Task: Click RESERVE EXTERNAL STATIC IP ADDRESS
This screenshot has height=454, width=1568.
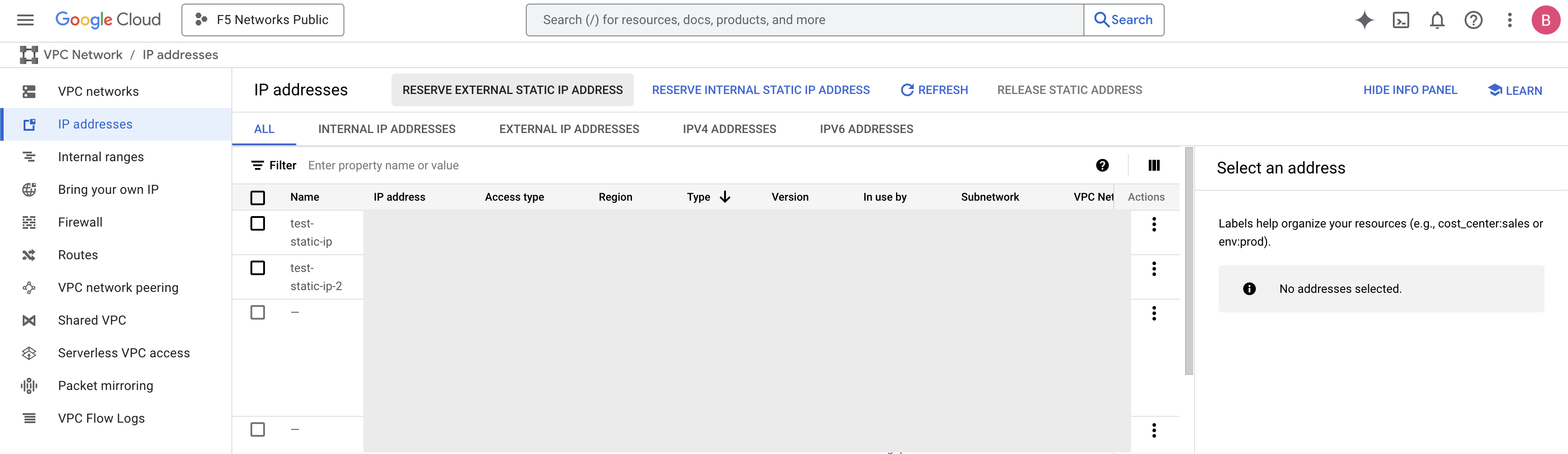Action: click(512, 89)
